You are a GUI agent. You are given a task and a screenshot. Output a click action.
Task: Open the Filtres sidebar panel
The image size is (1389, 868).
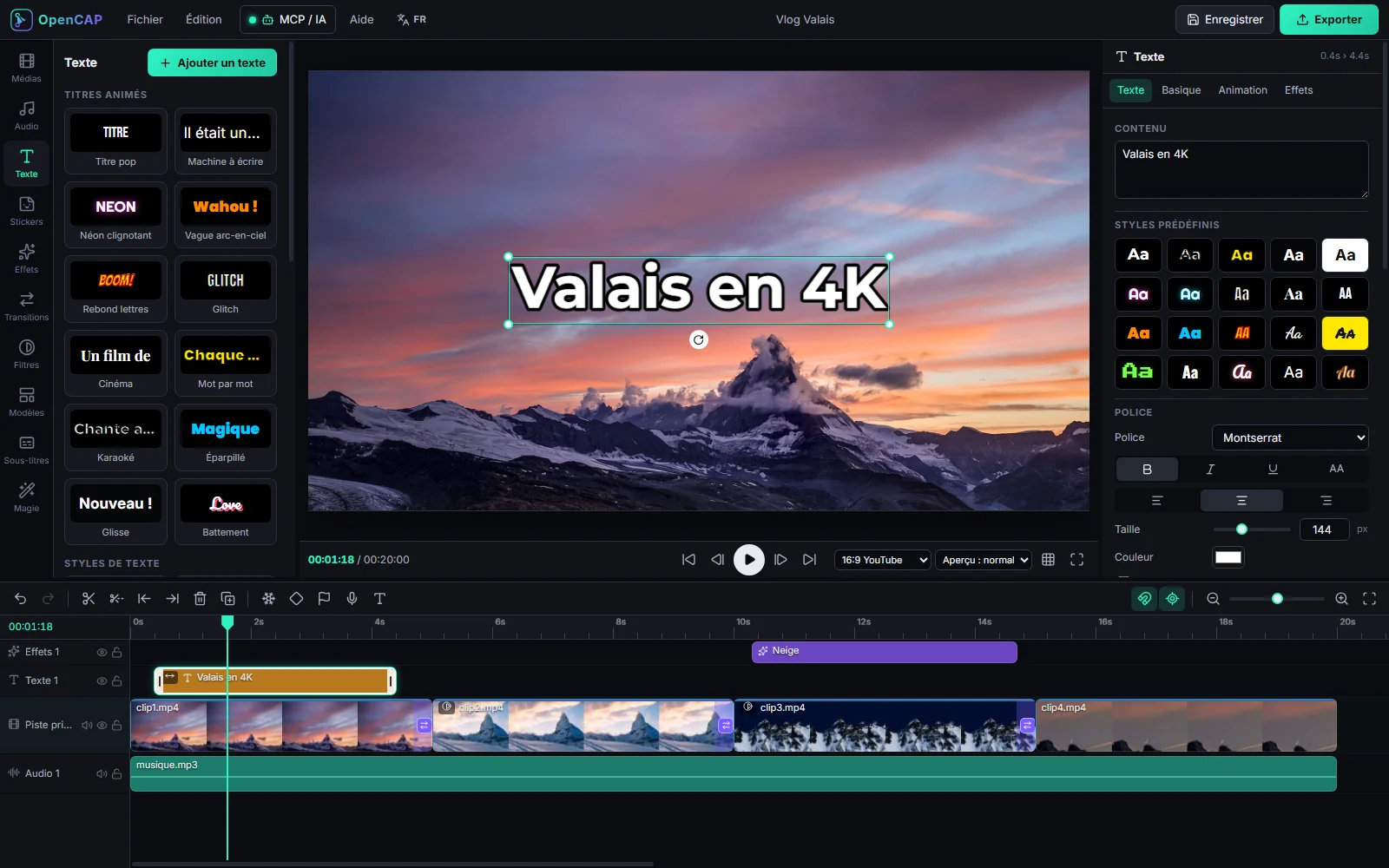pos(26,354)
